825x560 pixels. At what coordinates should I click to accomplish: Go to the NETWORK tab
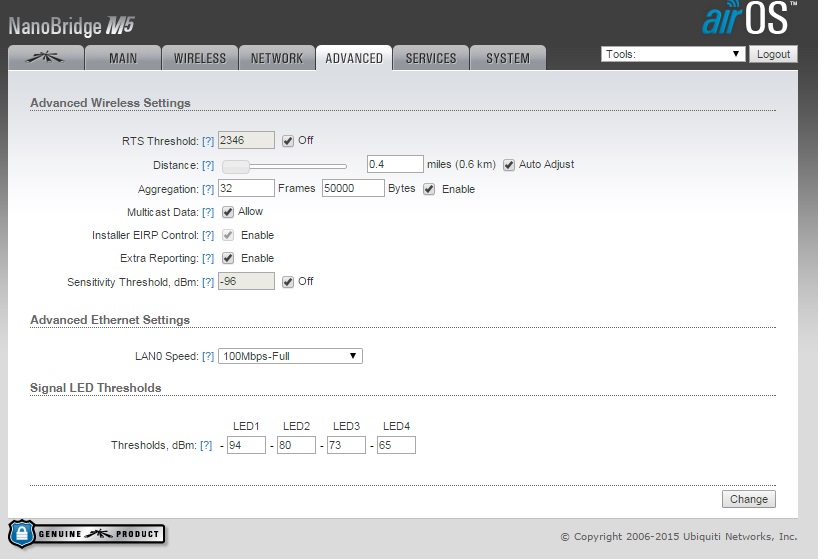[277, 58]
